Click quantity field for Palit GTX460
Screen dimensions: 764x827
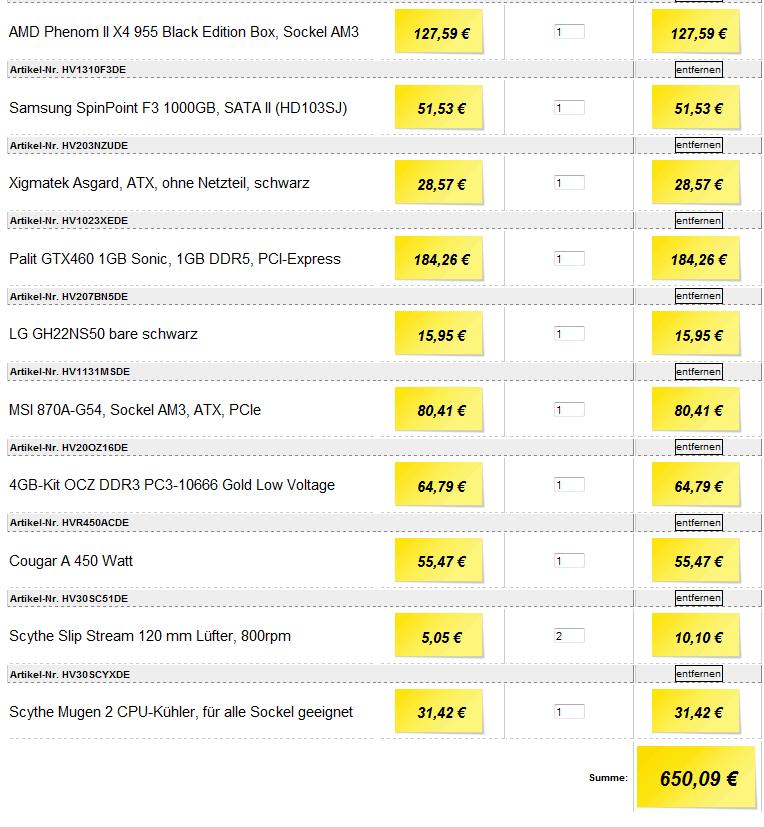click(x=569, y=258)
